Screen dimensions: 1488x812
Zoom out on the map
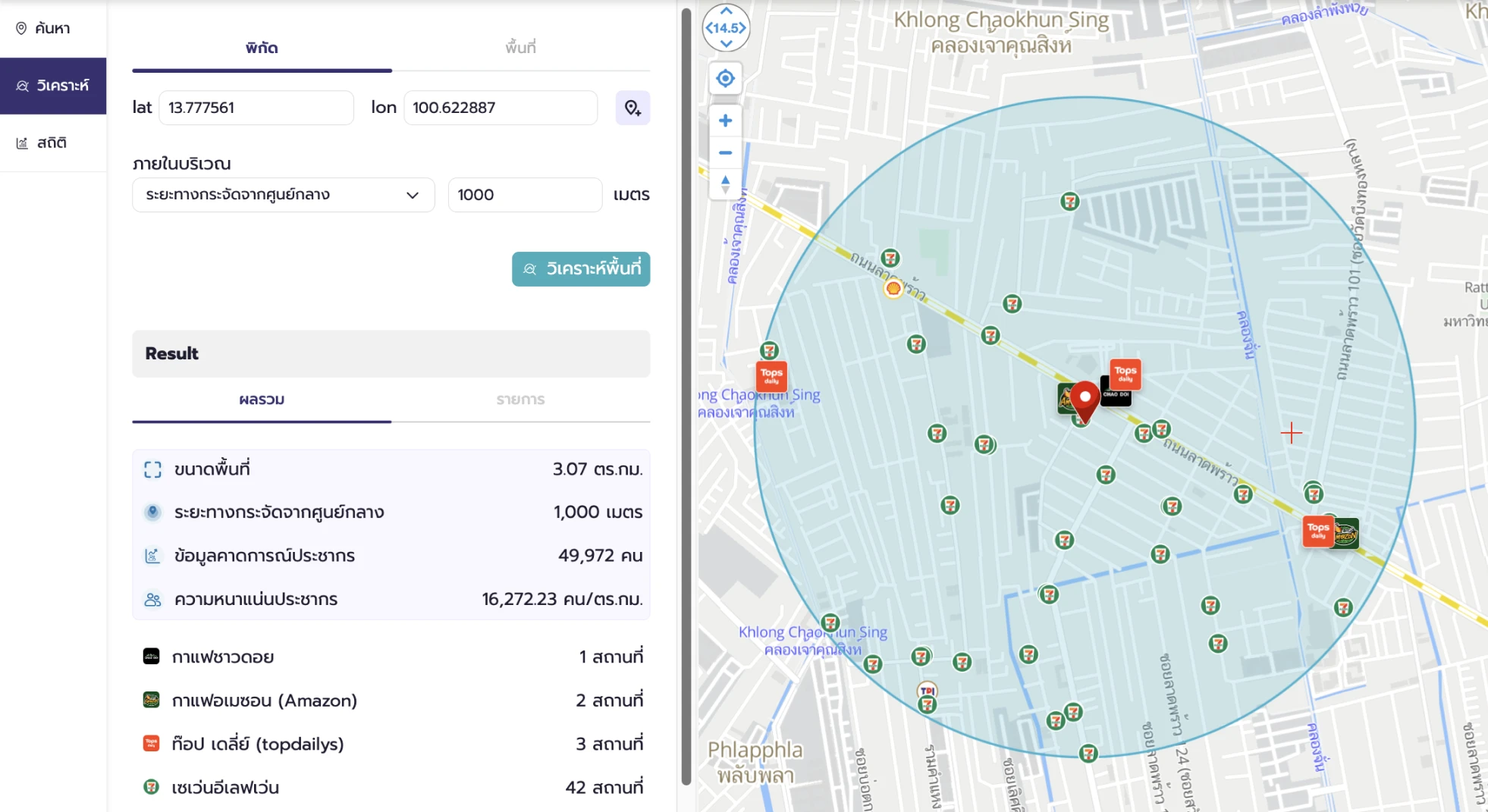(725, 152)
